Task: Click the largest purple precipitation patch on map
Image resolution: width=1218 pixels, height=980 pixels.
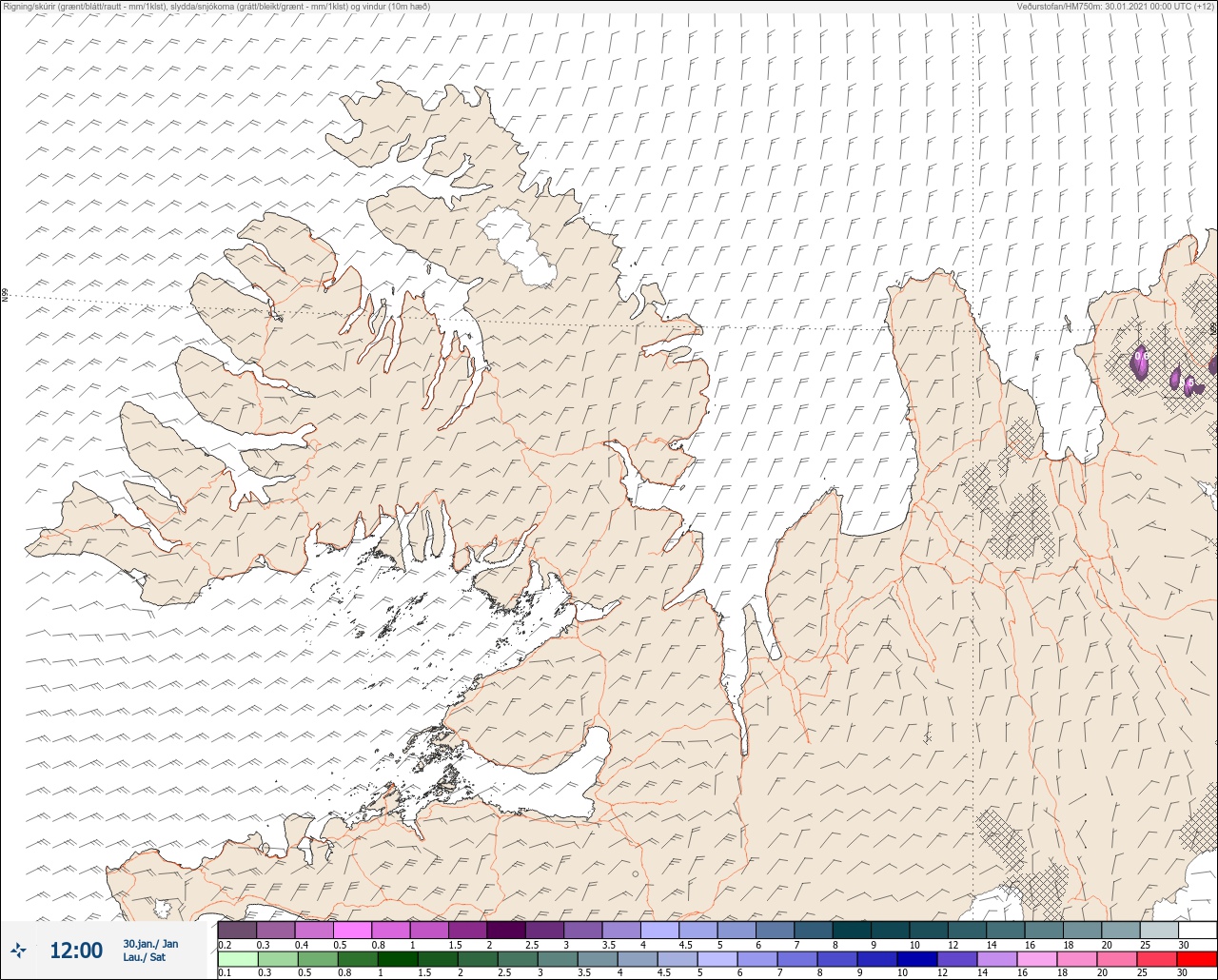Action: tap(1139, 363)
